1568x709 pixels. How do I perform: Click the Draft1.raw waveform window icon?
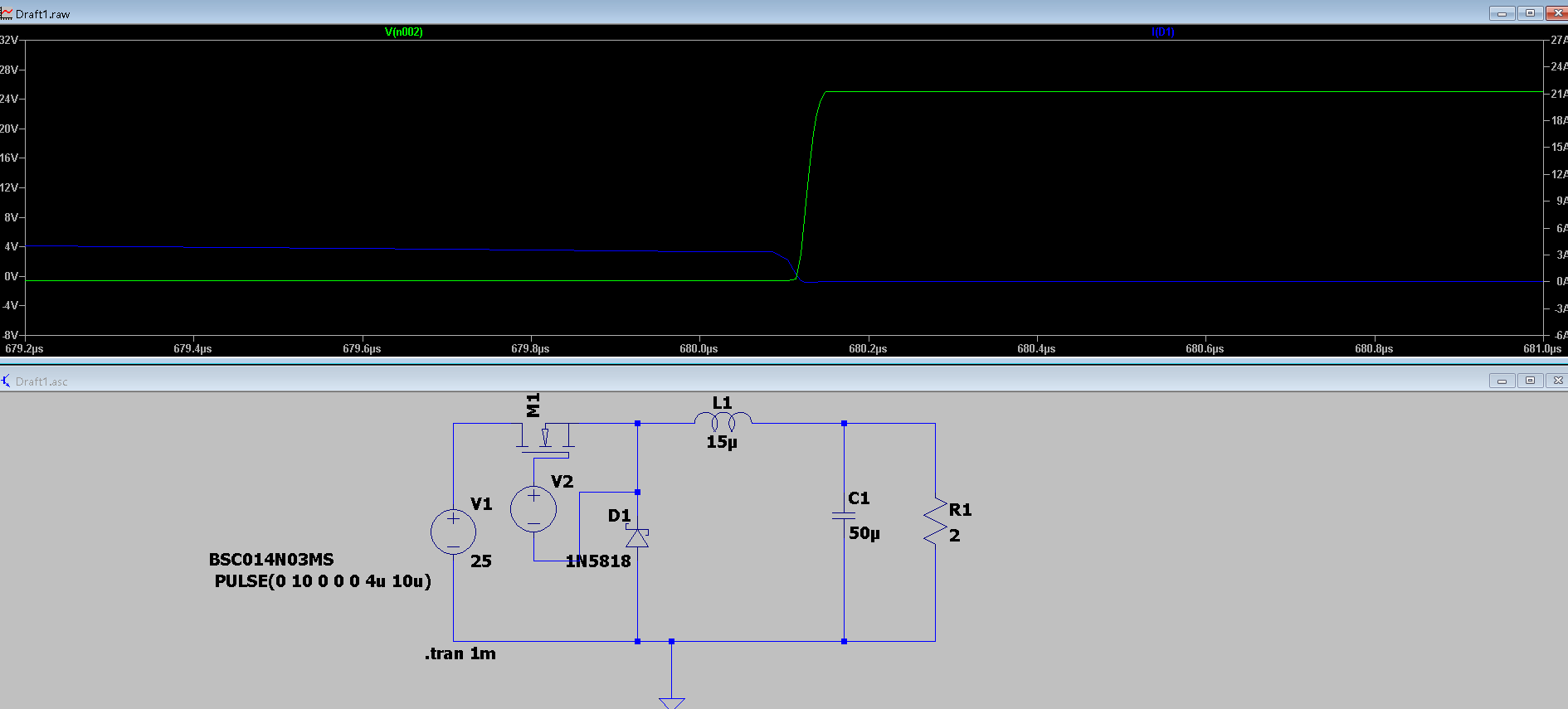[7, 13]
